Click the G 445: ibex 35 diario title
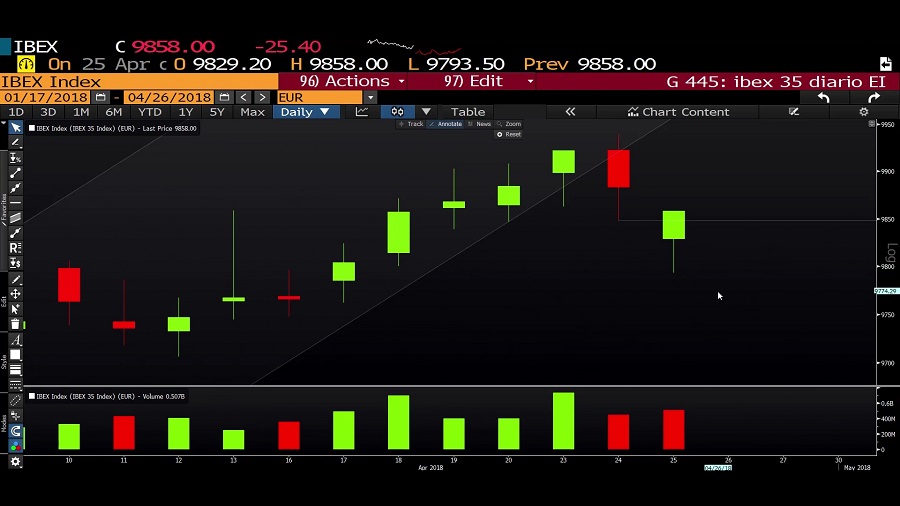The image size is (900, 506). tap(776, 81)
